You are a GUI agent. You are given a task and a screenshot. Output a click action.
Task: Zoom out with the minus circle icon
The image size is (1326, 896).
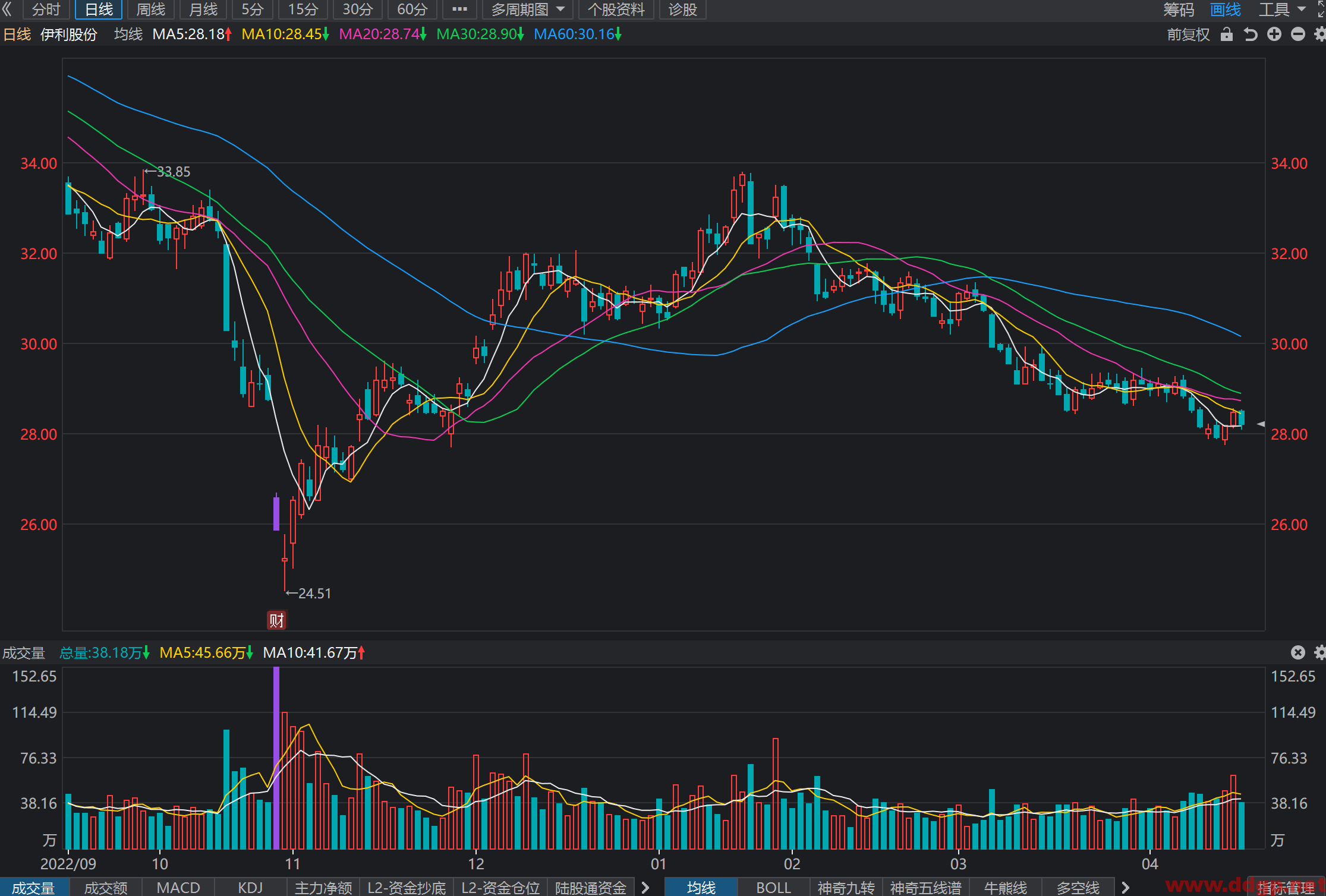click(x=1298, y=34)
